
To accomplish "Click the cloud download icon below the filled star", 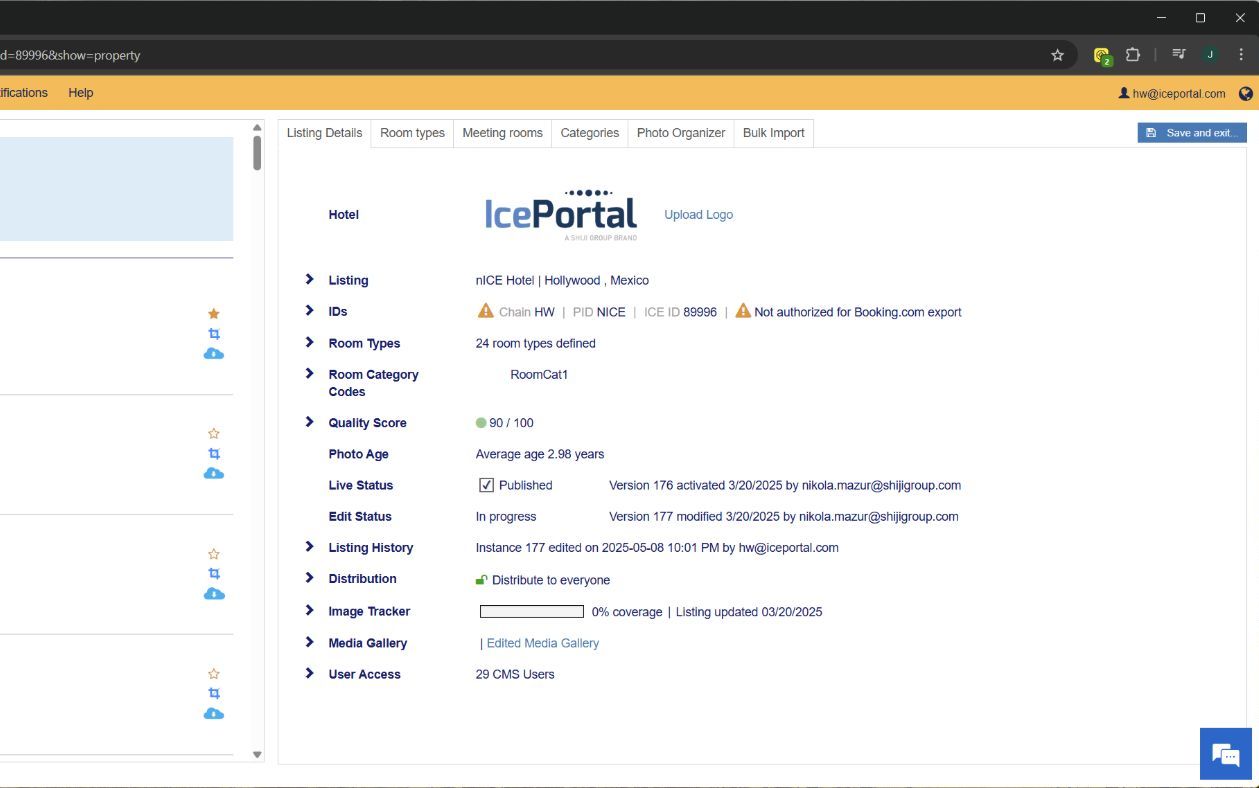I will pos(213,354).
